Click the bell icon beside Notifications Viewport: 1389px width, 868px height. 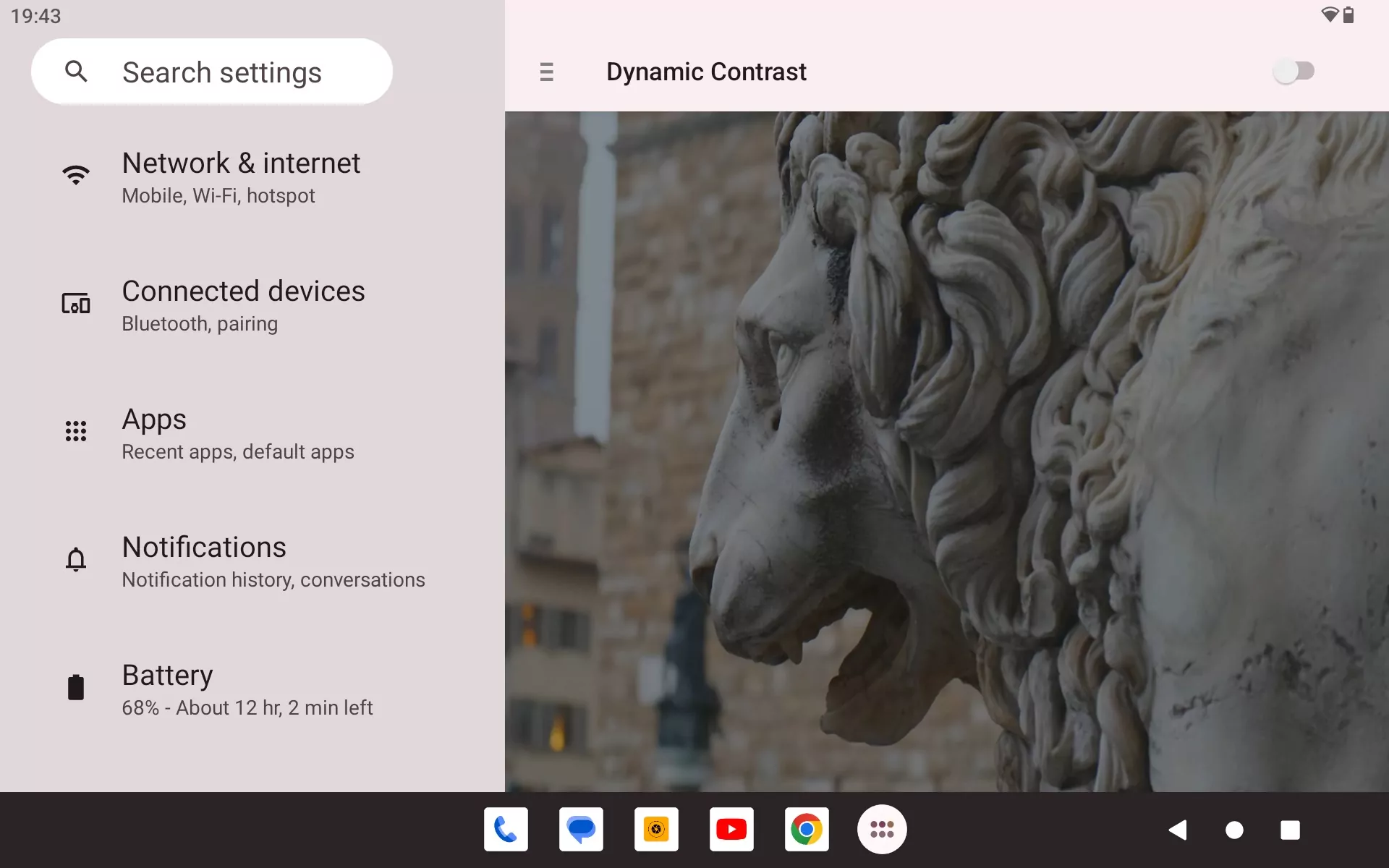pos(76,559)
